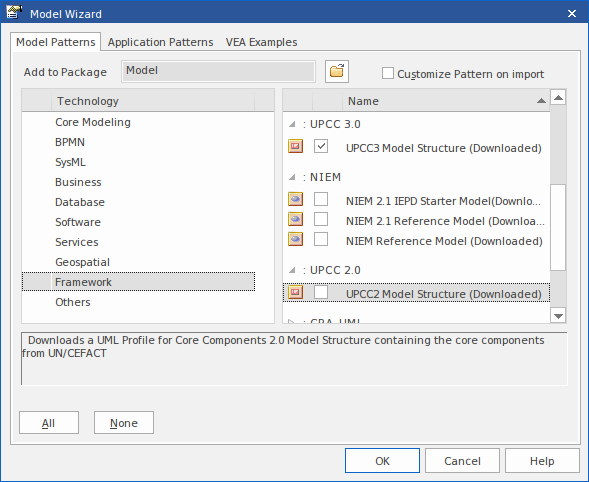Uncheck the UPCC3 Model Structure checkbox

click(x=321, y=146)
